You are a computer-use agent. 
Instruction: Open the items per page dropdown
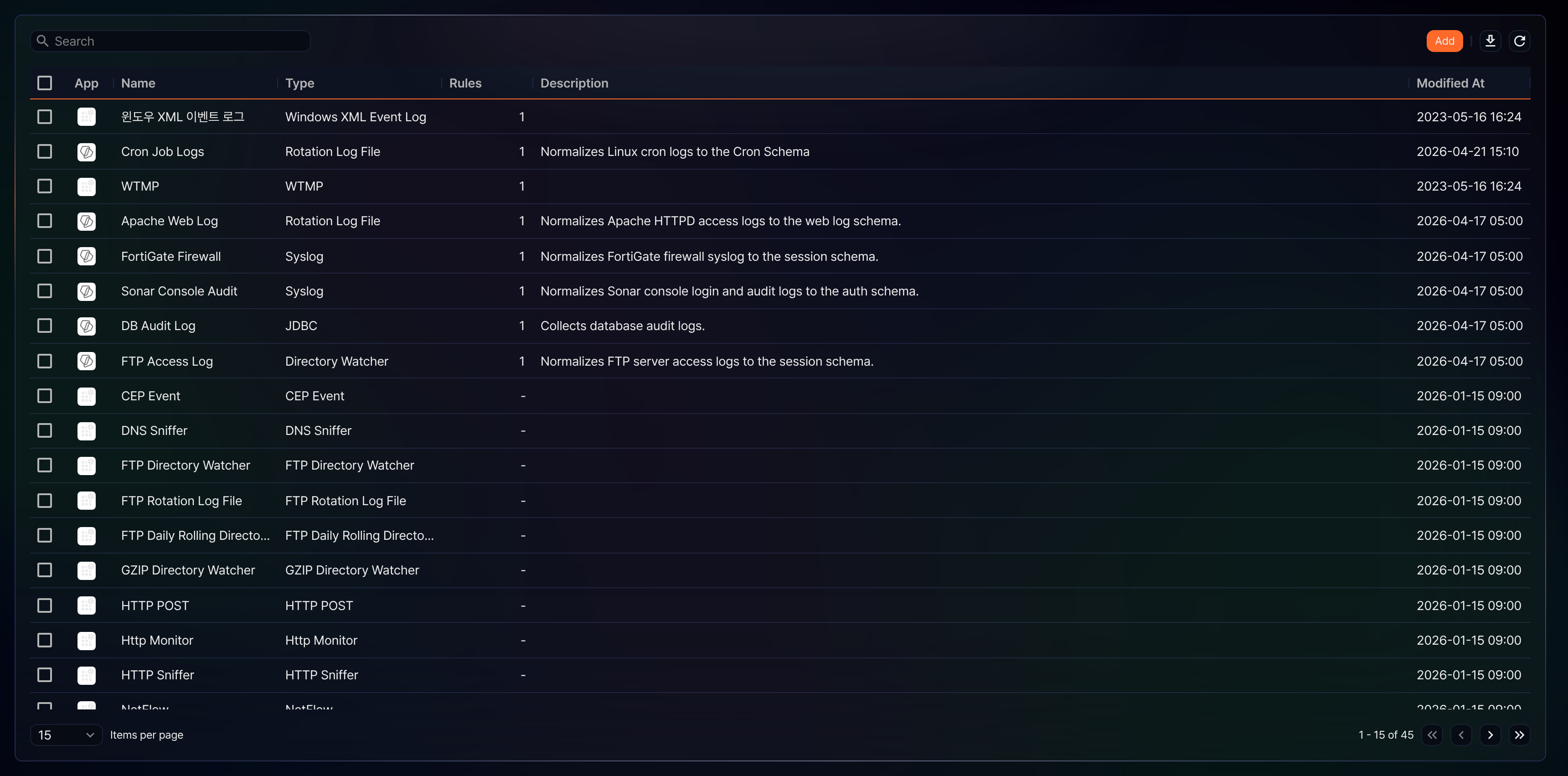(67, 735)
